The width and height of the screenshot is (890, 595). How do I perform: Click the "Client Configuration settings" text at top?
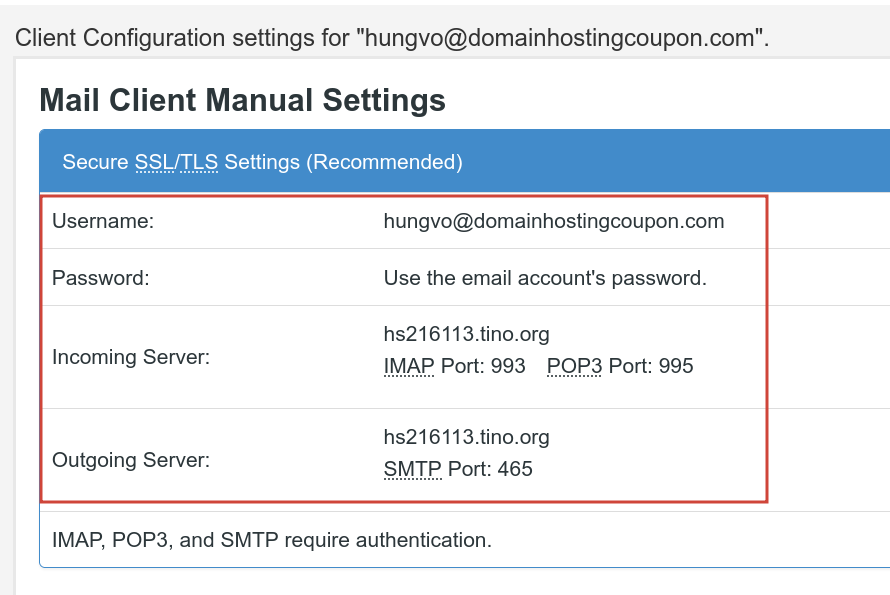point(180,38)
